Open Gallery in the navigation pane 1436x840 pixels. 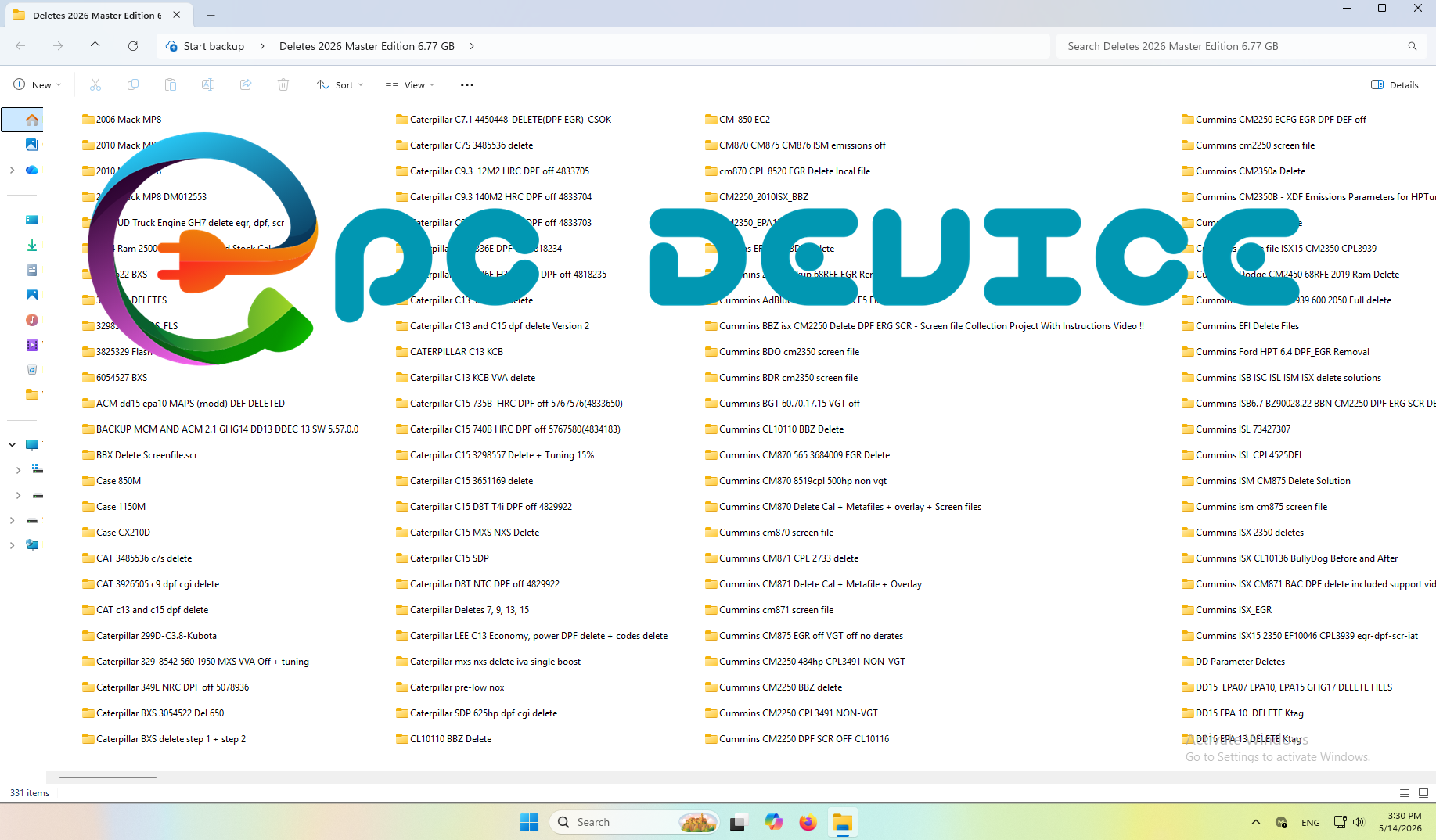[32, 145]
